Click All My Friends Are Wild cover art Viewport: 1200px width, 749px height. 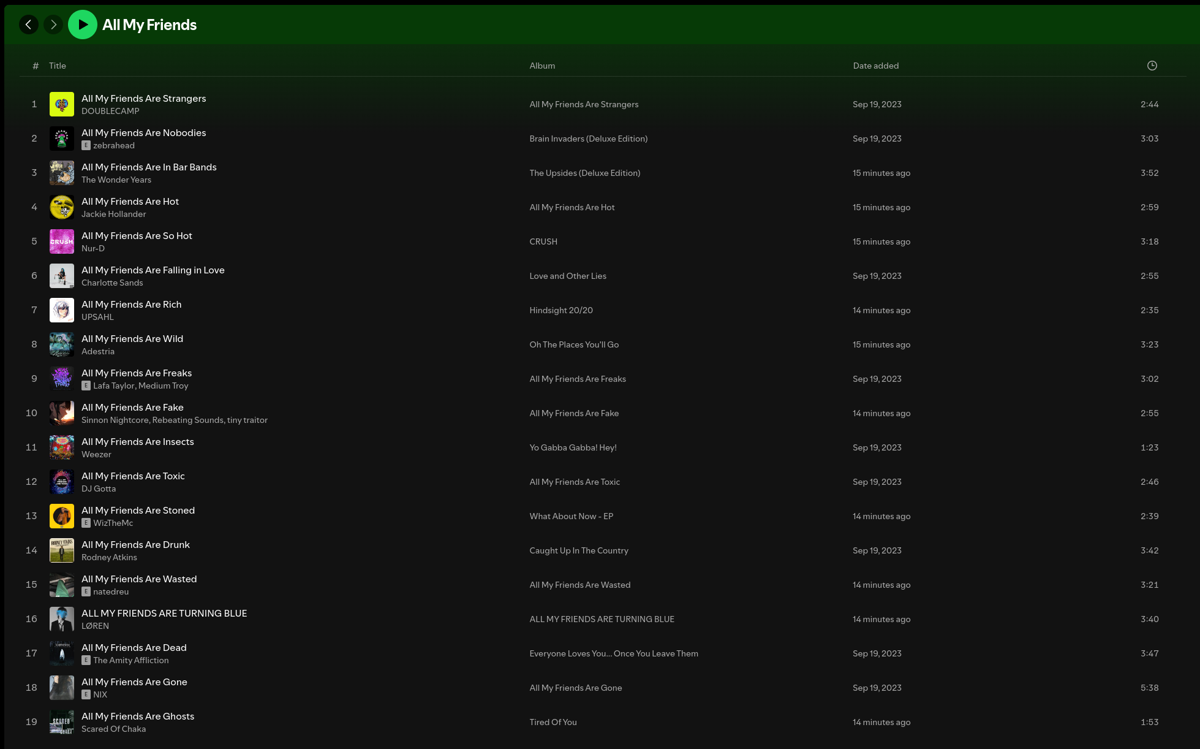click(x=62, y=344)
